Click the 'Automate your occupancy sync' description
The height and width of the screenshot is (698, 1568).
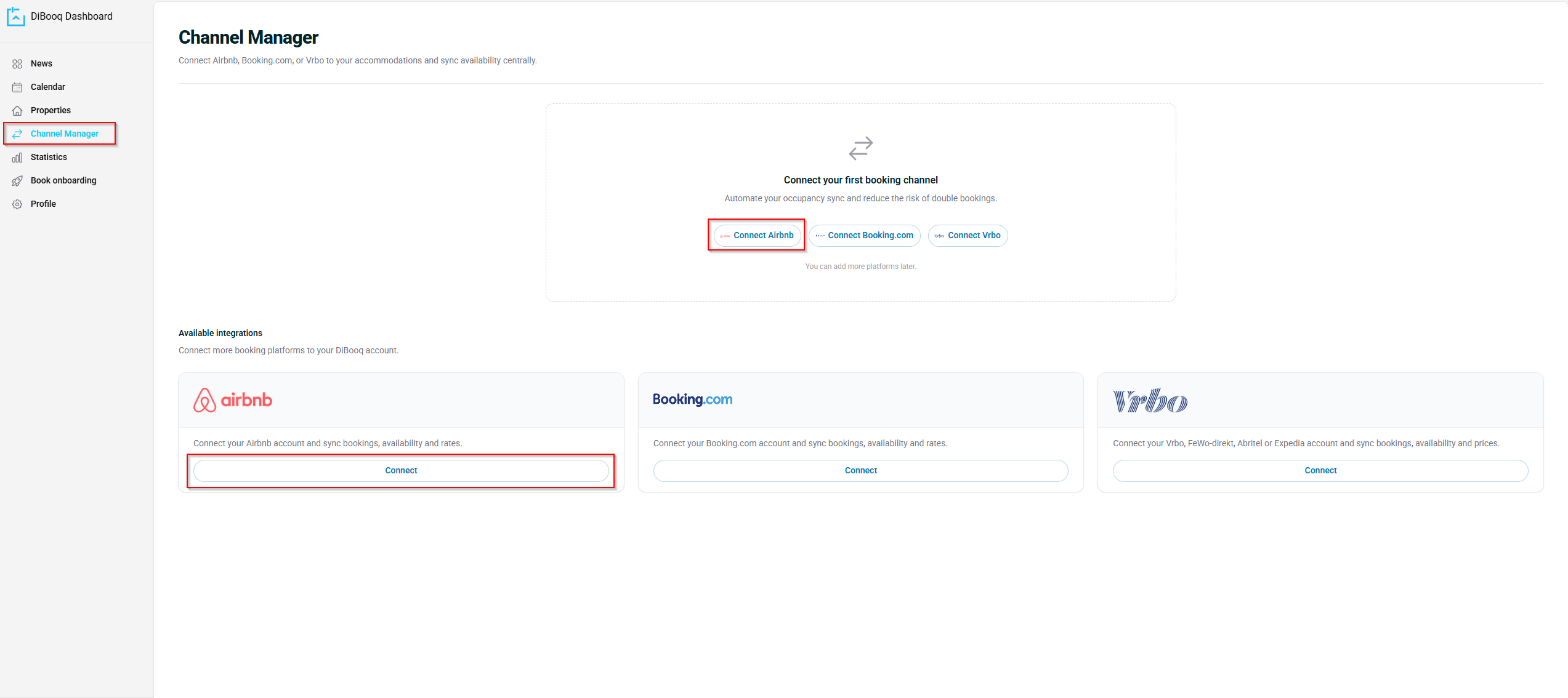(x=861, y=199)
